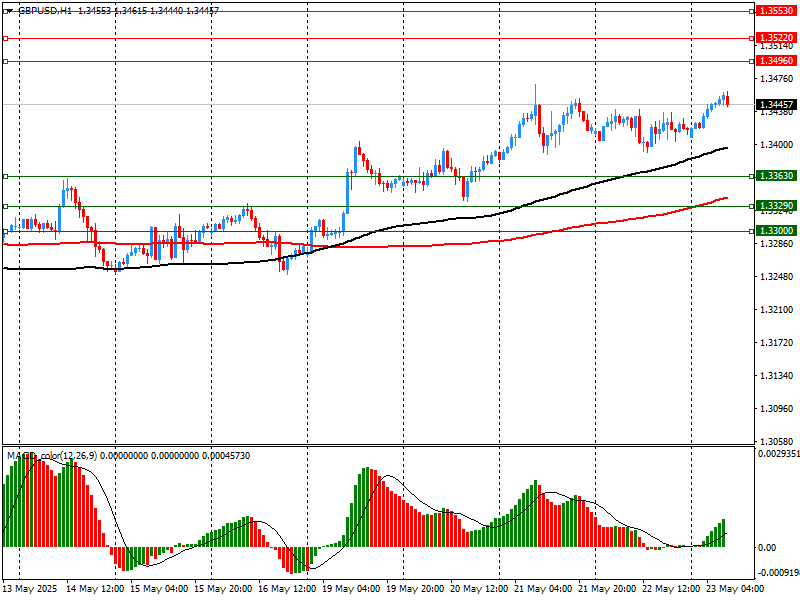Click left handle of the 1.33000 green line
This screenshot has height=600, width=800.
pos(5,231)
